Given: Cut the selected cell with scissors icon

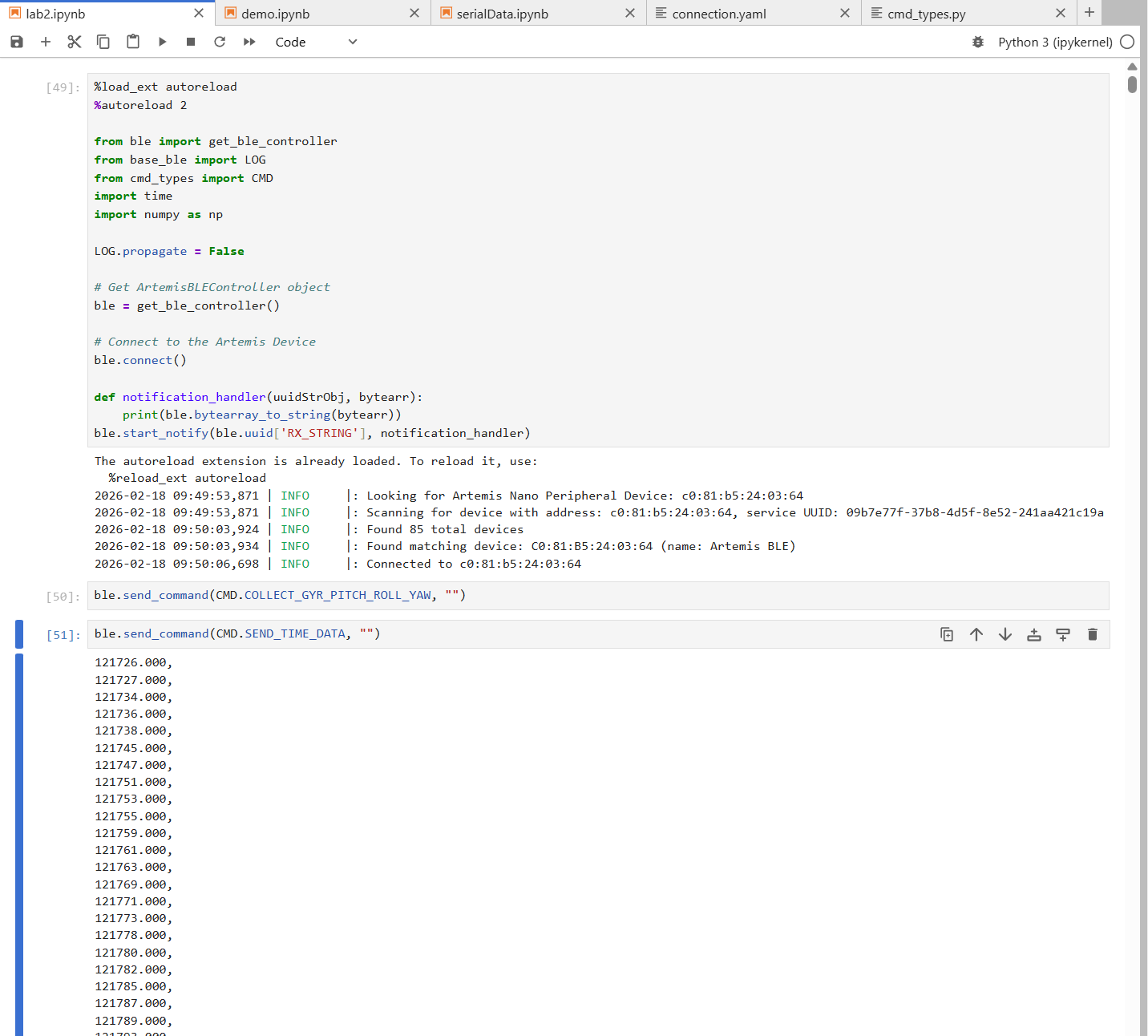Looking at the screenshot, I should (75, 42).
